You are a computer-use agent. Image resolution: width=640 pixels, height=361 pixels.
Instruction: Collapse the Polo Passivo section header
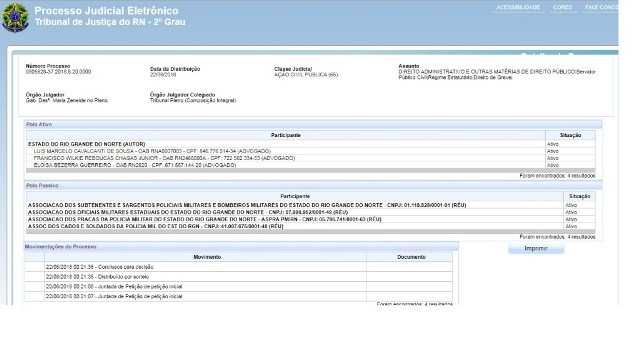[x=313, y=185]
